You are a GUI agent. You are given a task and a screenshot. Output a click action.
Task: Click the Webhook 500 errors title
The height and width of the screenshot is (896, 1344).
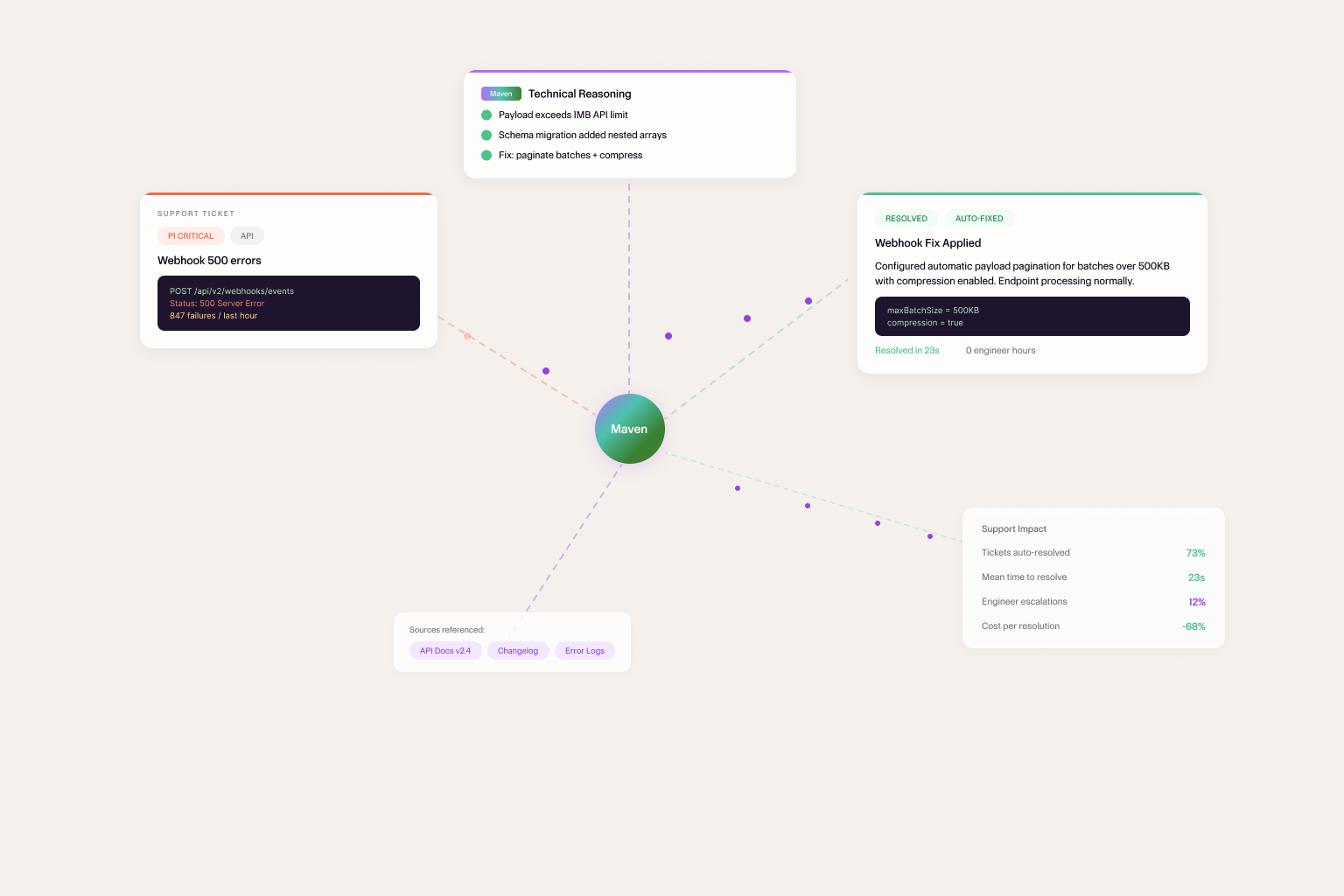[x=209, y=261]
